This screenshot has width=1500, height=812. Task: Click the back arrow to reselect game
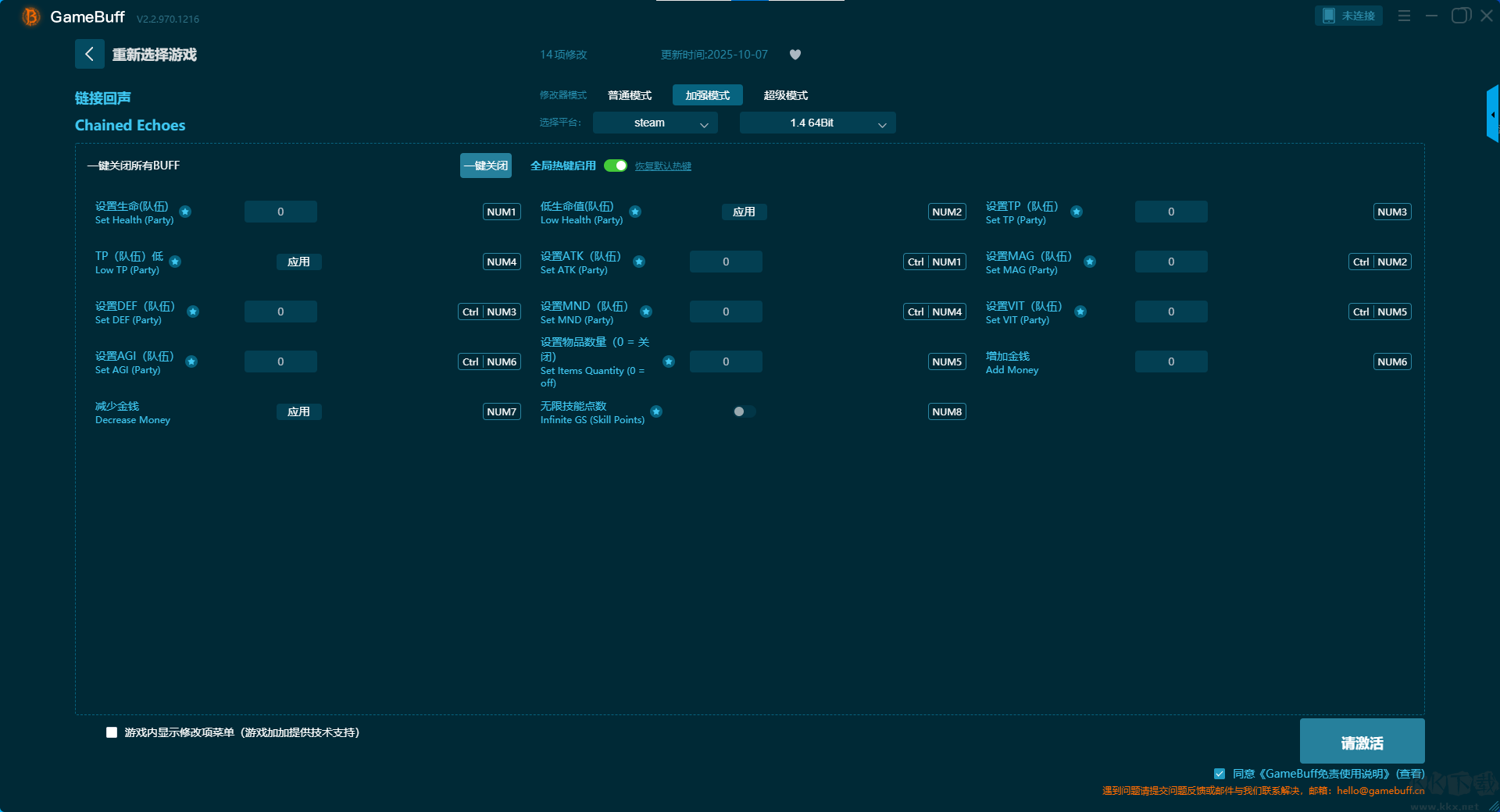point(89,54)
